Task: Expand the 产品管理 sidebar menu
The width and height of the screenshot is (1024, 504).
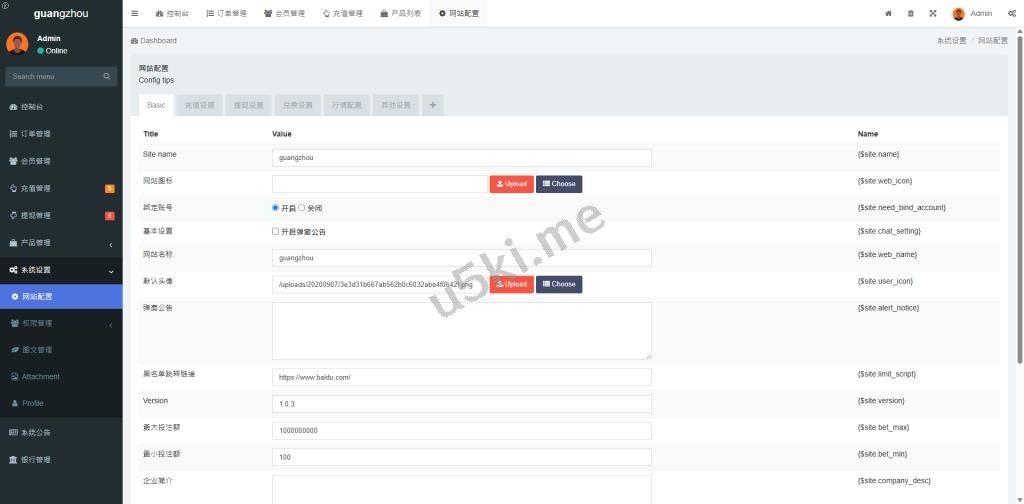Action: point(110,243)
